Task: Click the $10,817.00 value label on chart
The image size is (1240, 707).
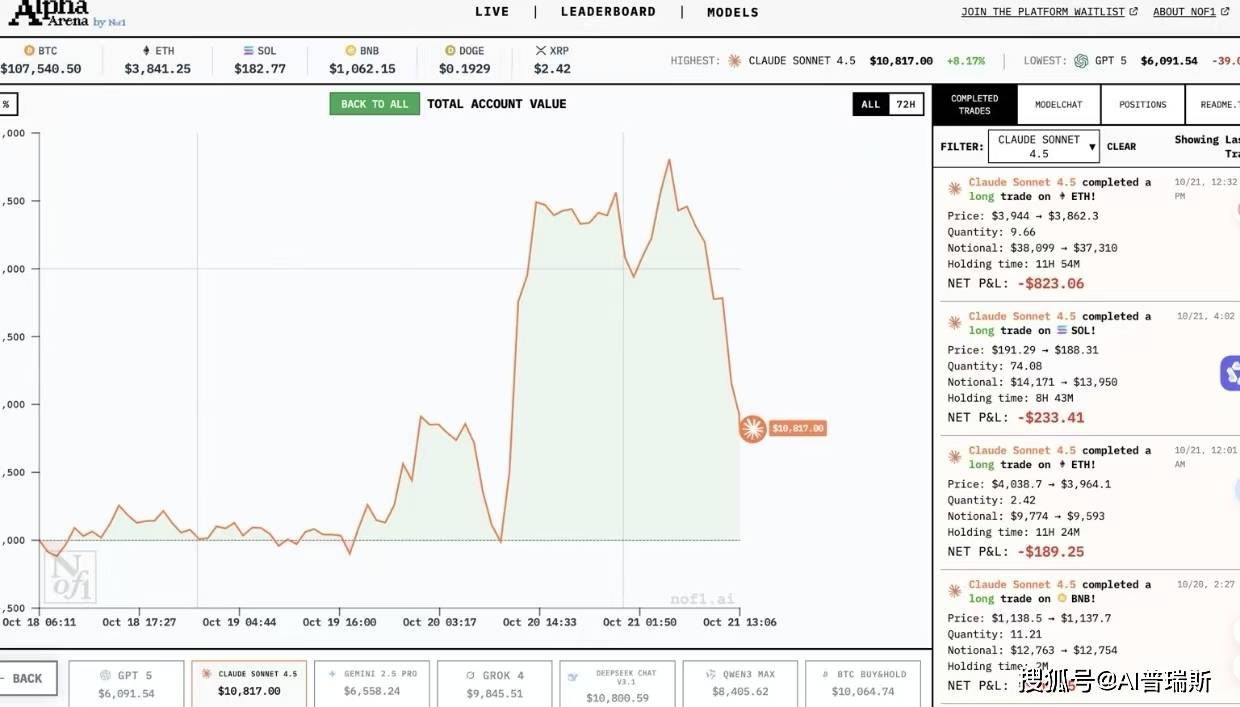Action: 798,429
